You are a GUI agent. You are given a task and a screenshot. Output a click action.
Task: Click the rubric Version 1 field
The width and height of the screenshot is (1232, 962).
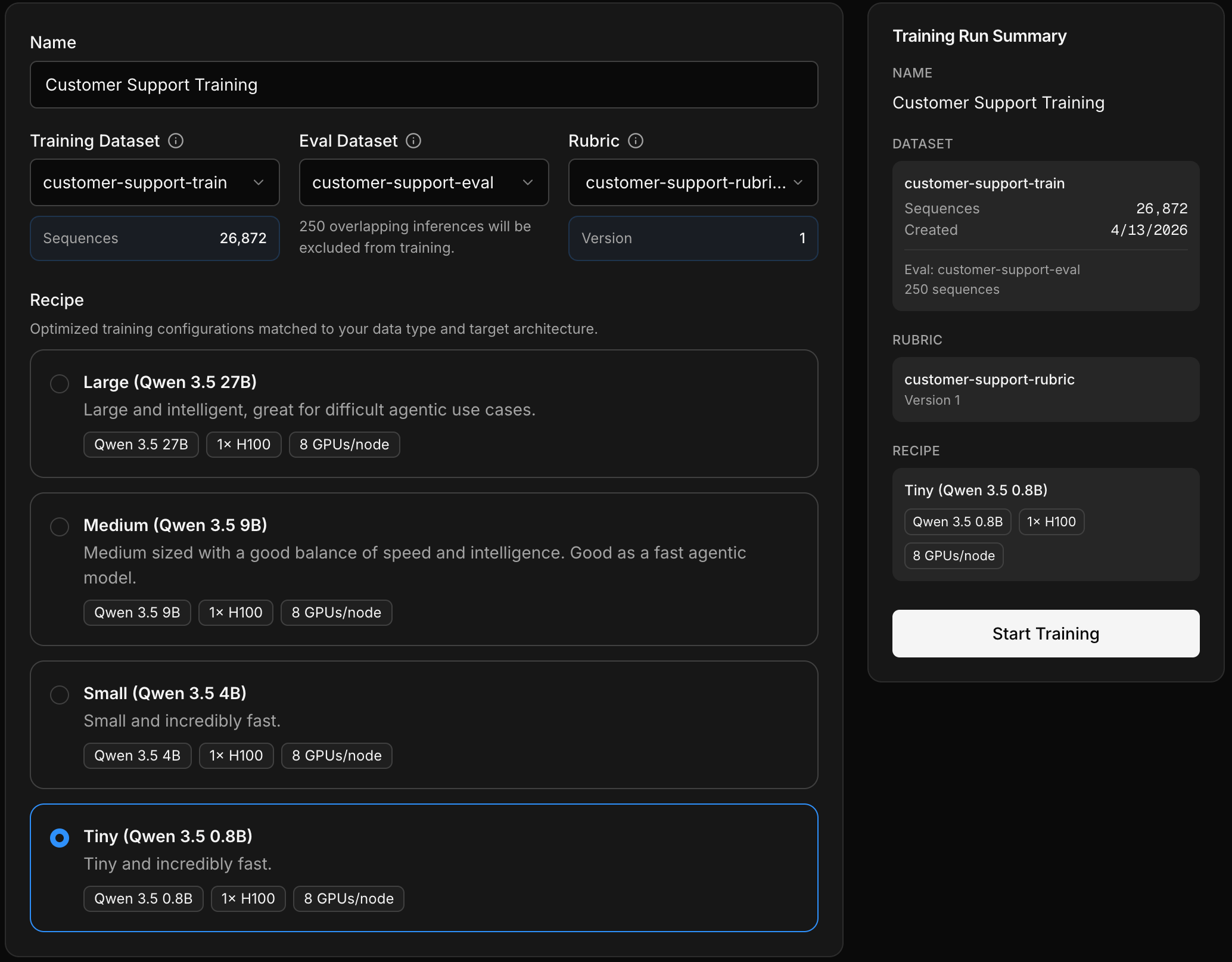(x=693, y=238)
